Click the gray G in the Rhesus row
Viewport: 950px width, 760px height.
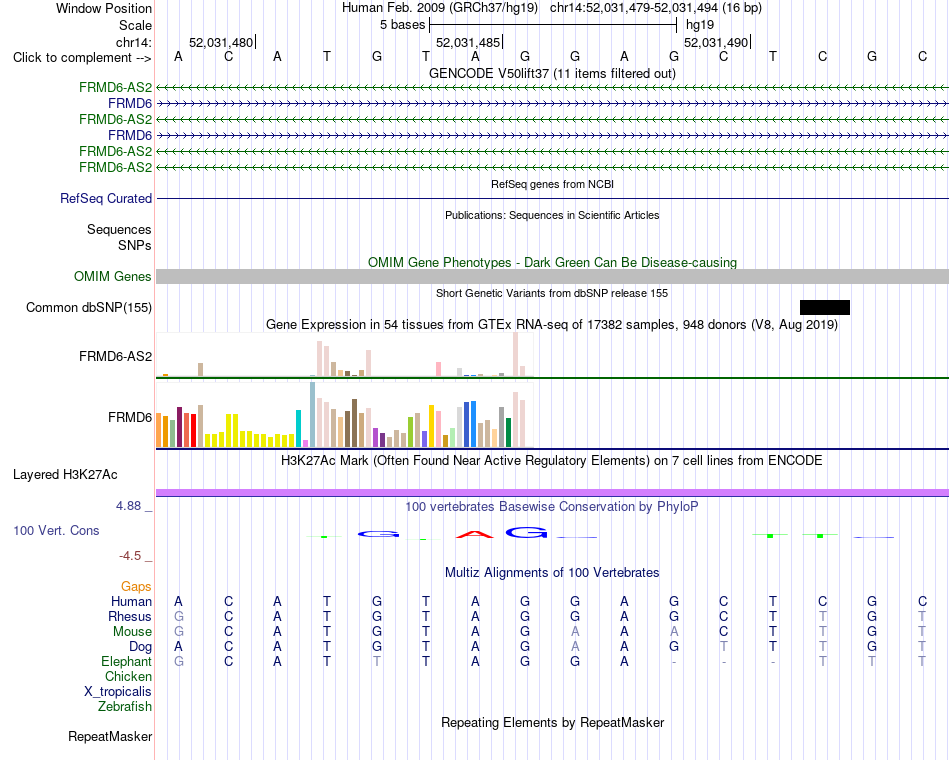pos(178,616)
